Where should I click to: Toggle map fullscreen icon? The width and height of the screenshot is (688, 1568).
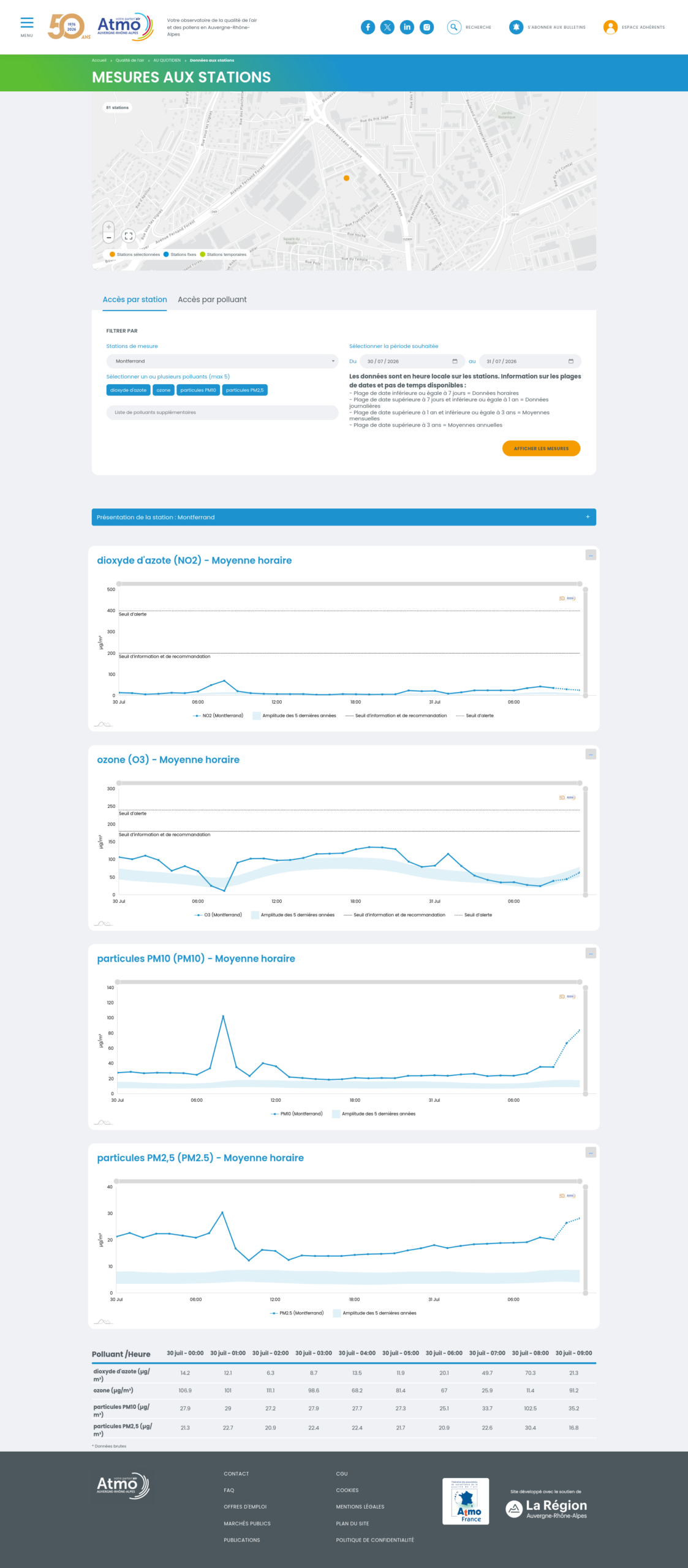click(x=129, y=236)
